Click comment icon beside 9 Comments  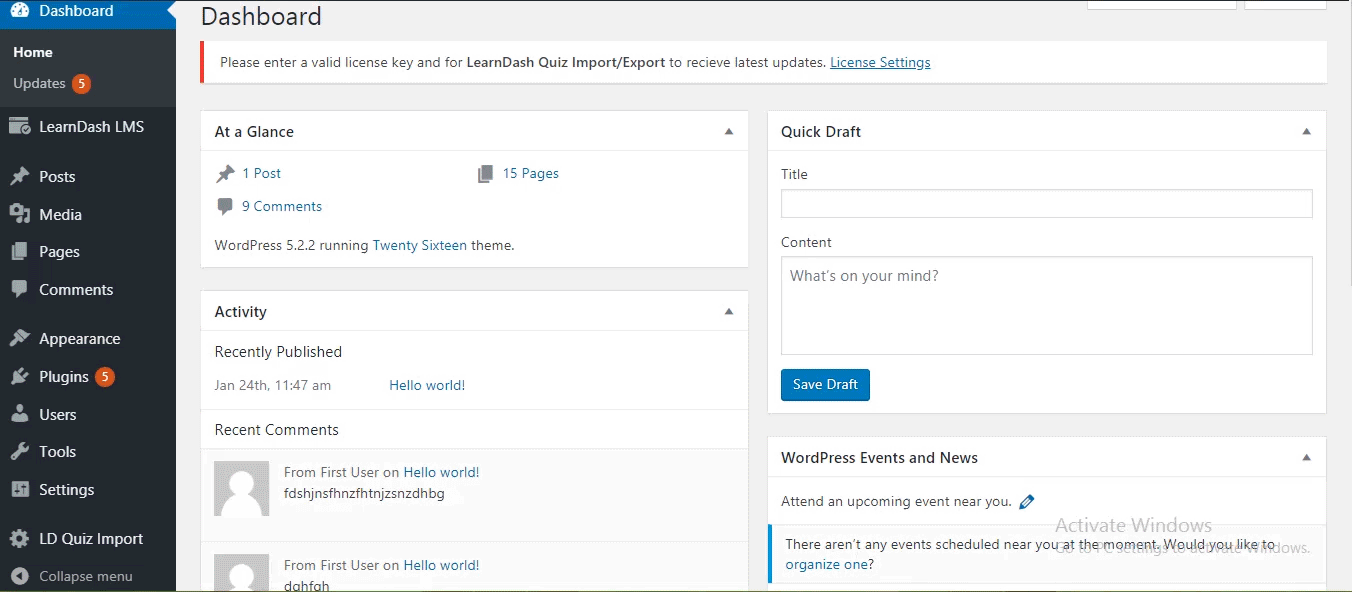[x=225, y=207]
